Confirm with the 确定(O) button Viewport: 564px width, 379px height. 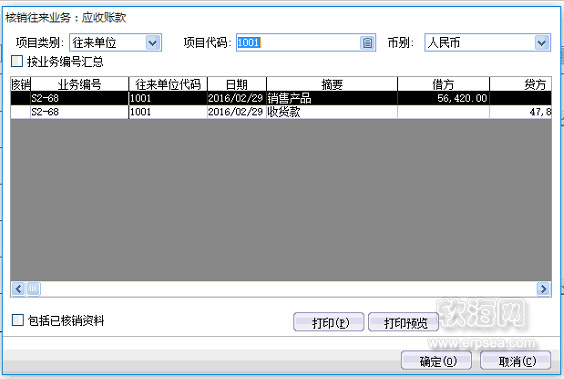click(x=436, y=360)
